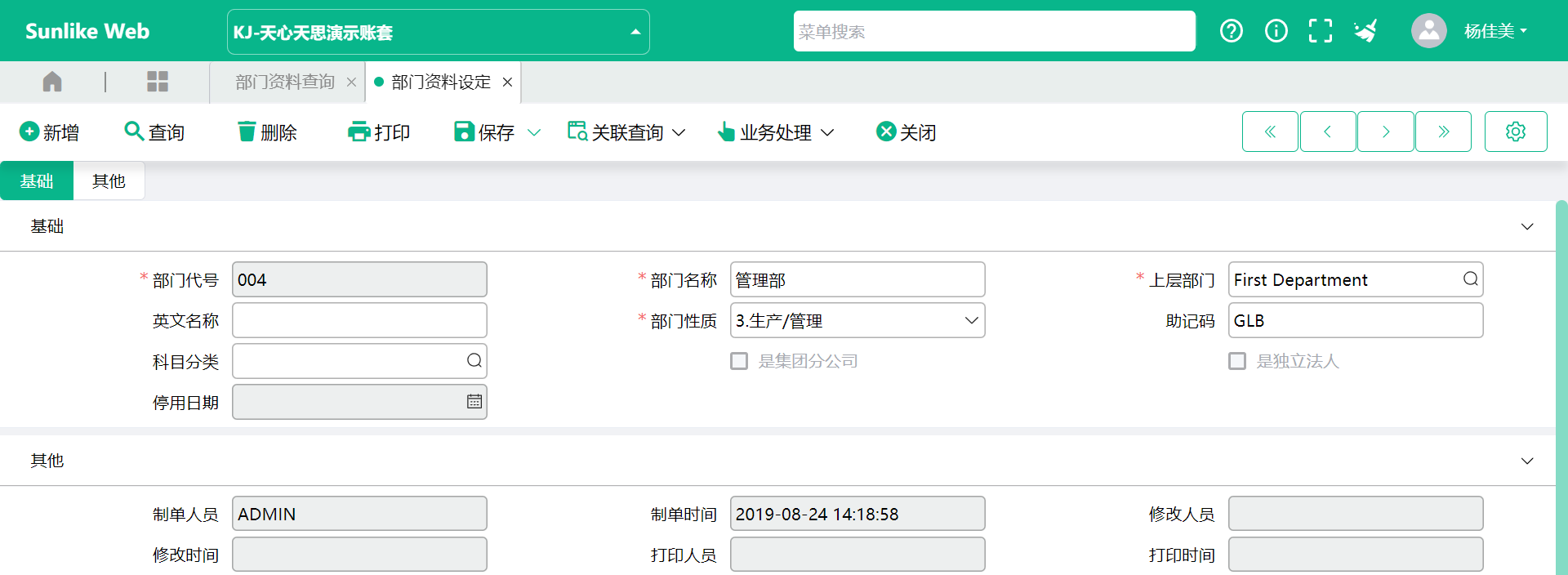Image resolution: width=1568 pixels, height=575 pixels.
Task: Open the 杨佳美 user menu
Action: click(x=1495, y=31)
